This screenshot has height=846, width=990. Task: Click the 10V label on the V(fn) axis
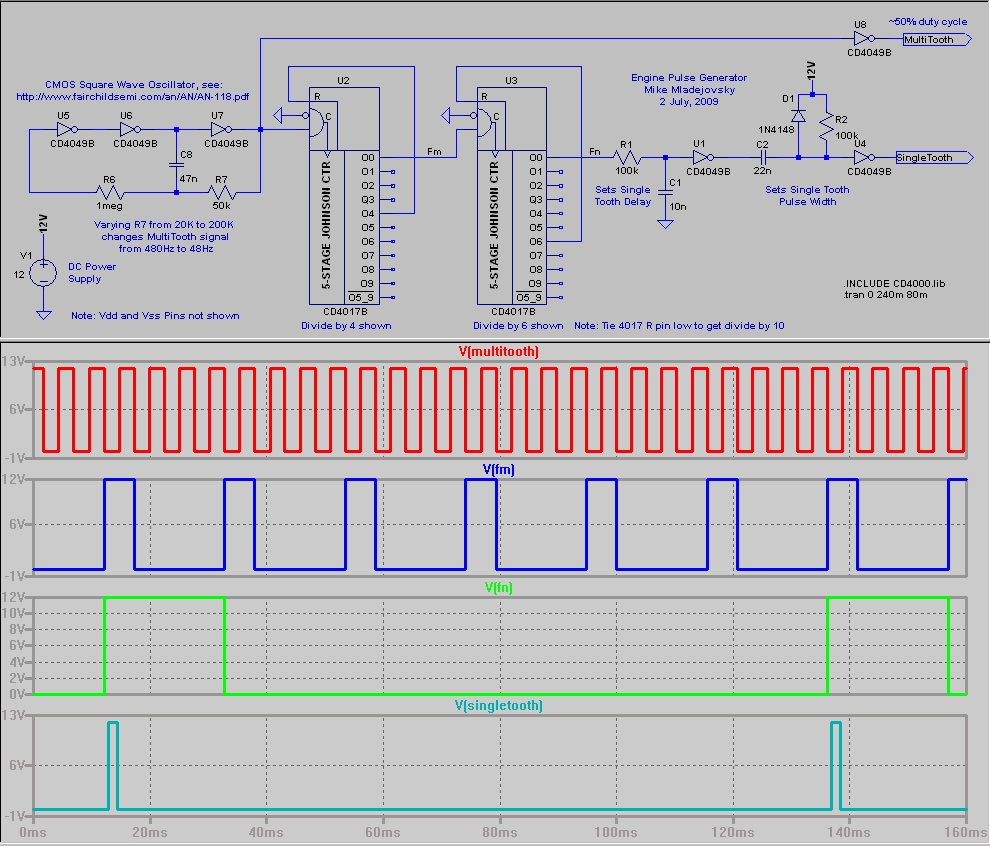tap(13, 613)
